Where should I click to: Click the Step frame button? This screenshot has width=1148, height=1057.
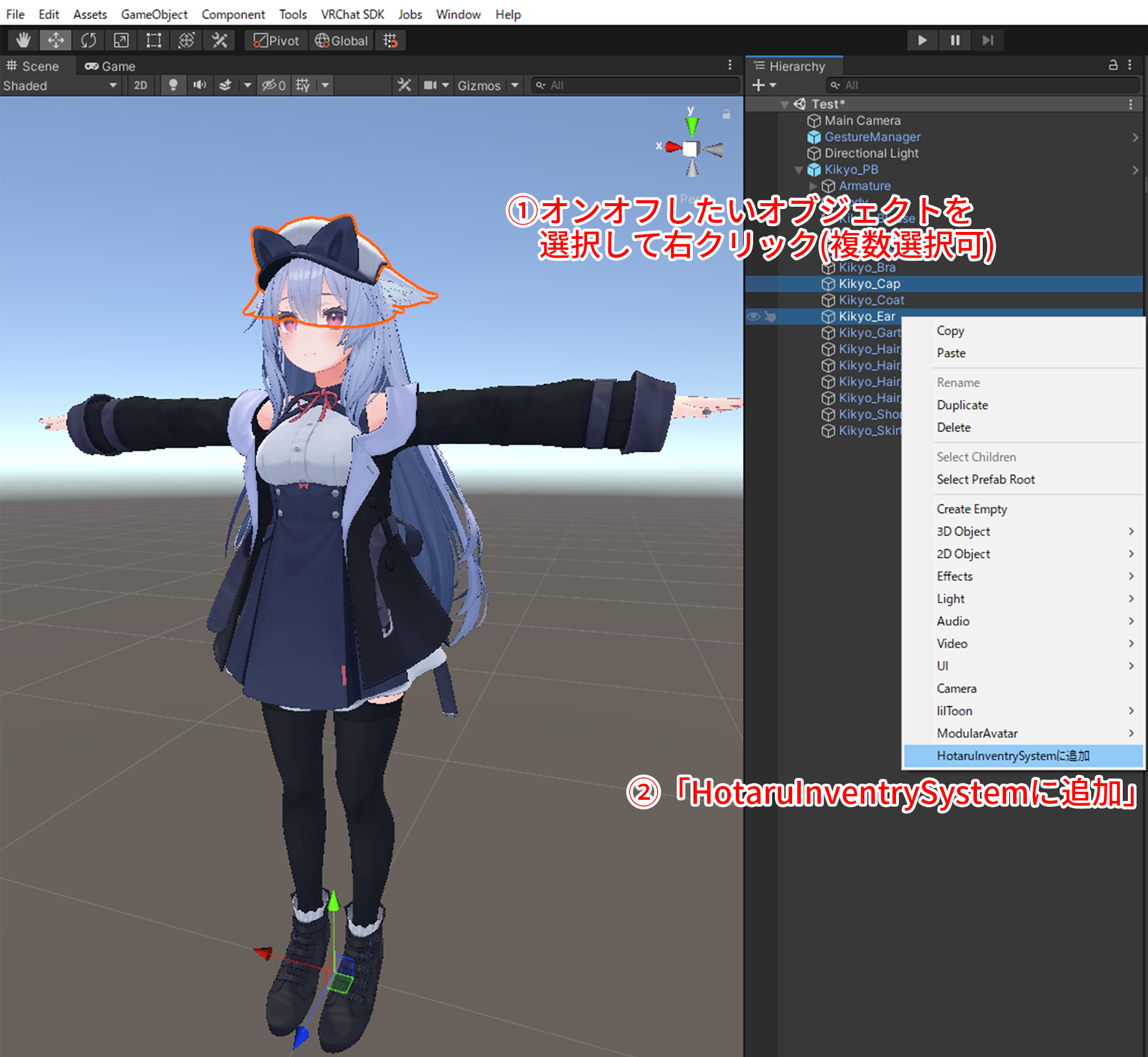tap(987, 40)
